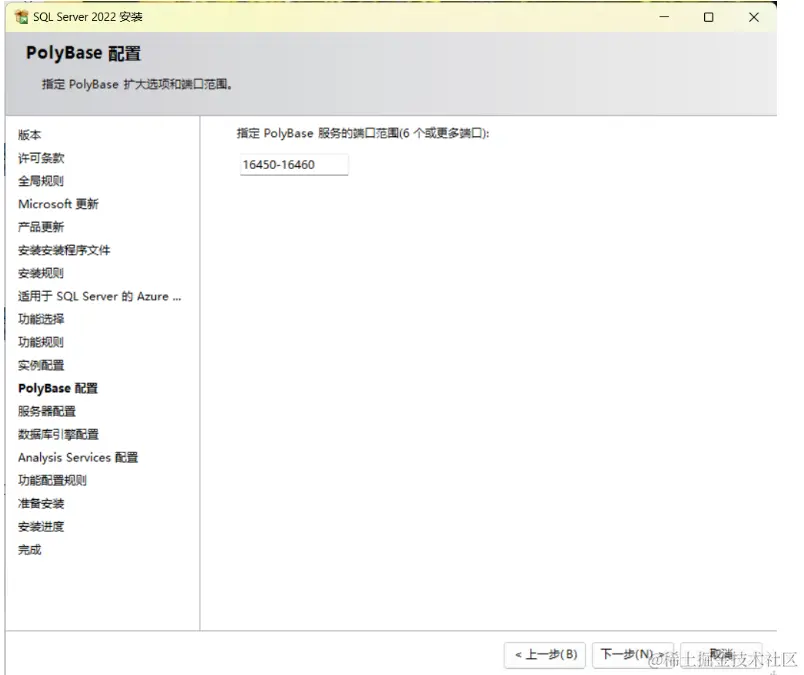804x675 pixels.
Task: Select the Analysis Services 配置 step
Action: [x=78, y=458]
